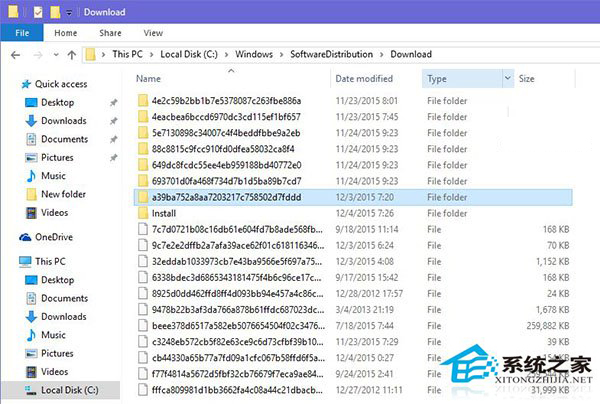Click SoftwareDistribution in address bar

(x=331, y=54)
